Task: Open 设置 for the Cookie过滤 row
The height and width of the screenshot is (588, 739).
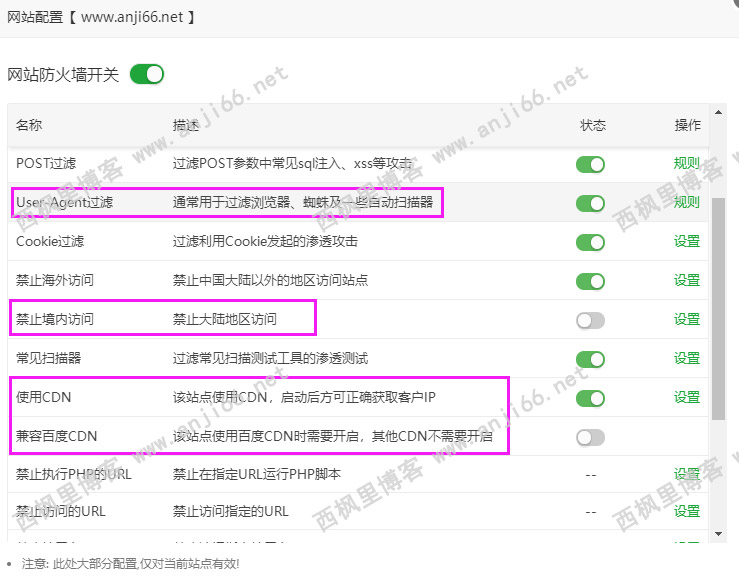Action: pyautogui.click(x=687, y=242)
